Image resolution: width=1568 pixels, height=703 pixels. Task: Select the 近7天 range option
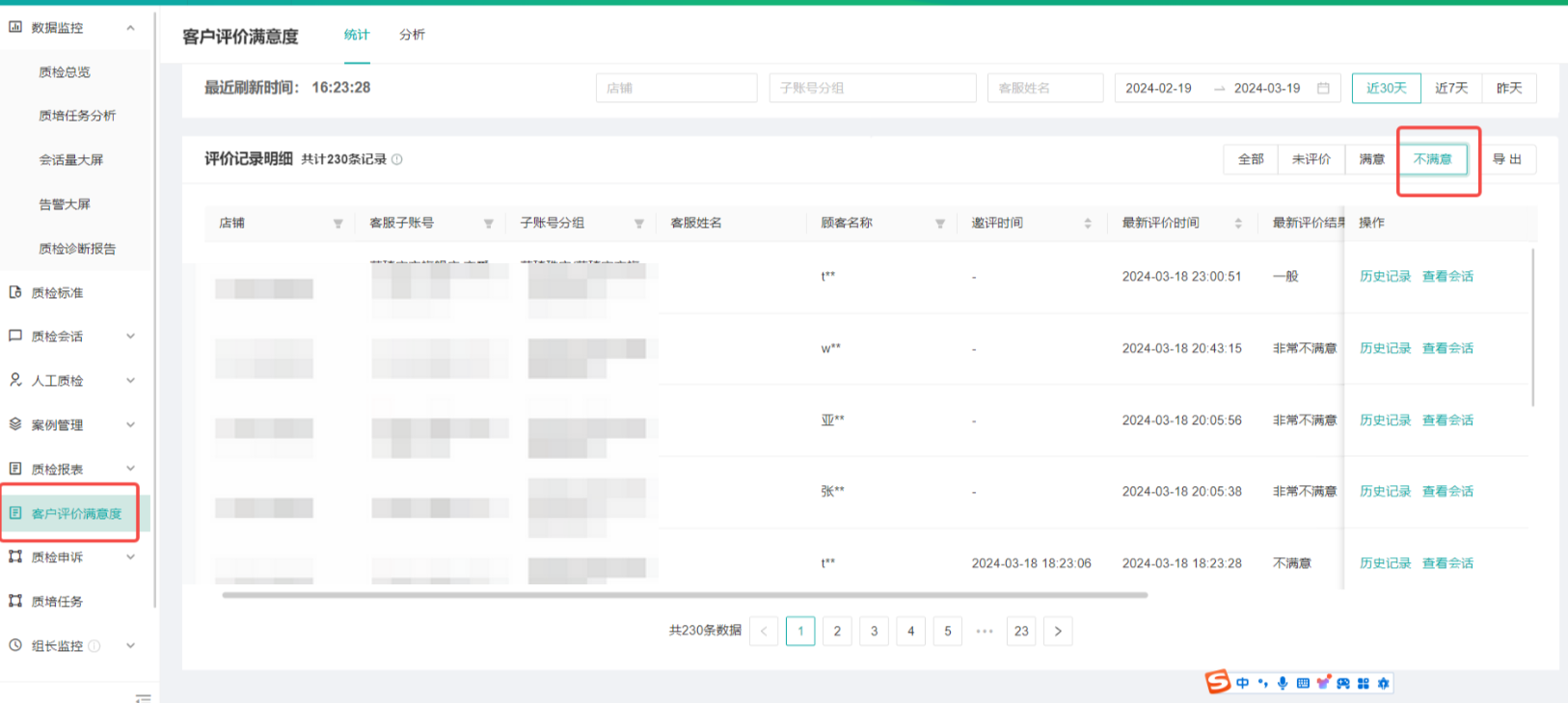click(x=1451, y=88)
